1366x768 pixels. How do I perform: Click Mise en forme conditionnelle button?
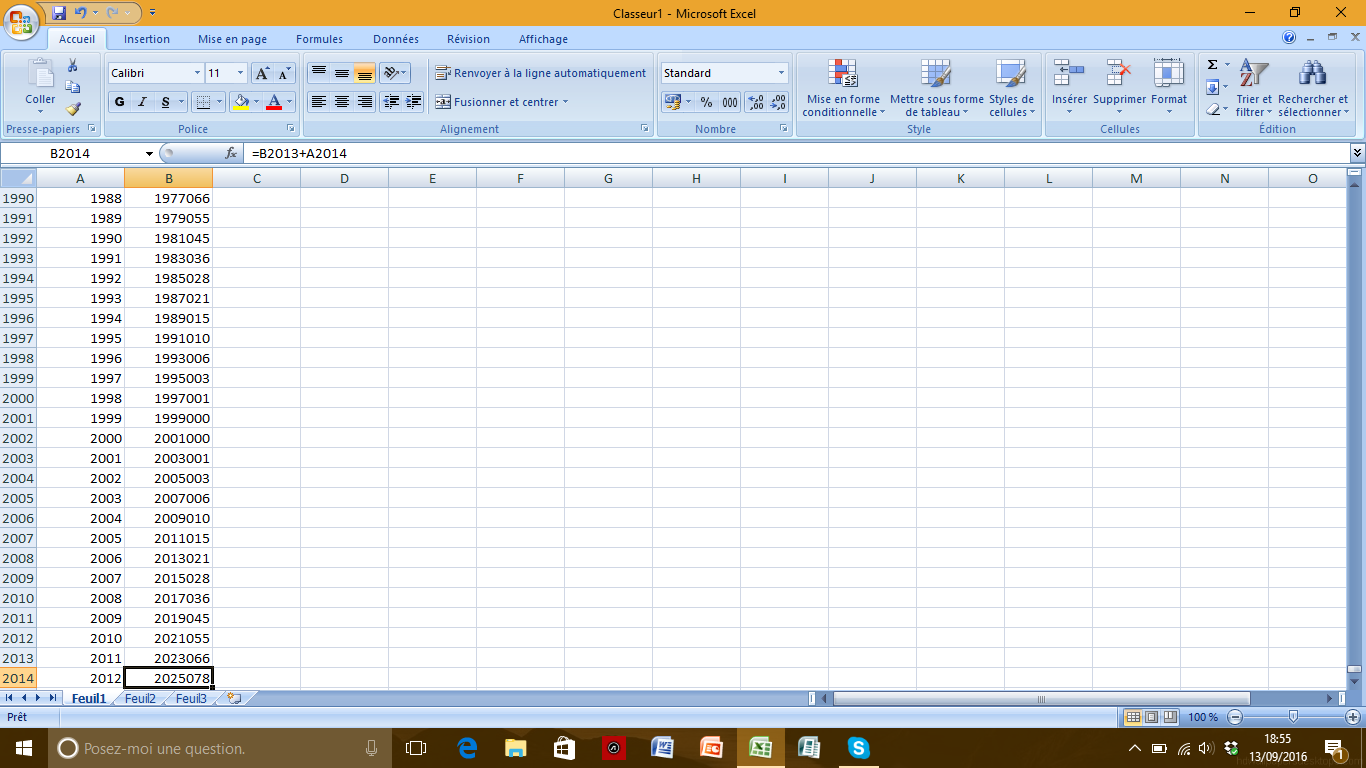coord(843,89)
